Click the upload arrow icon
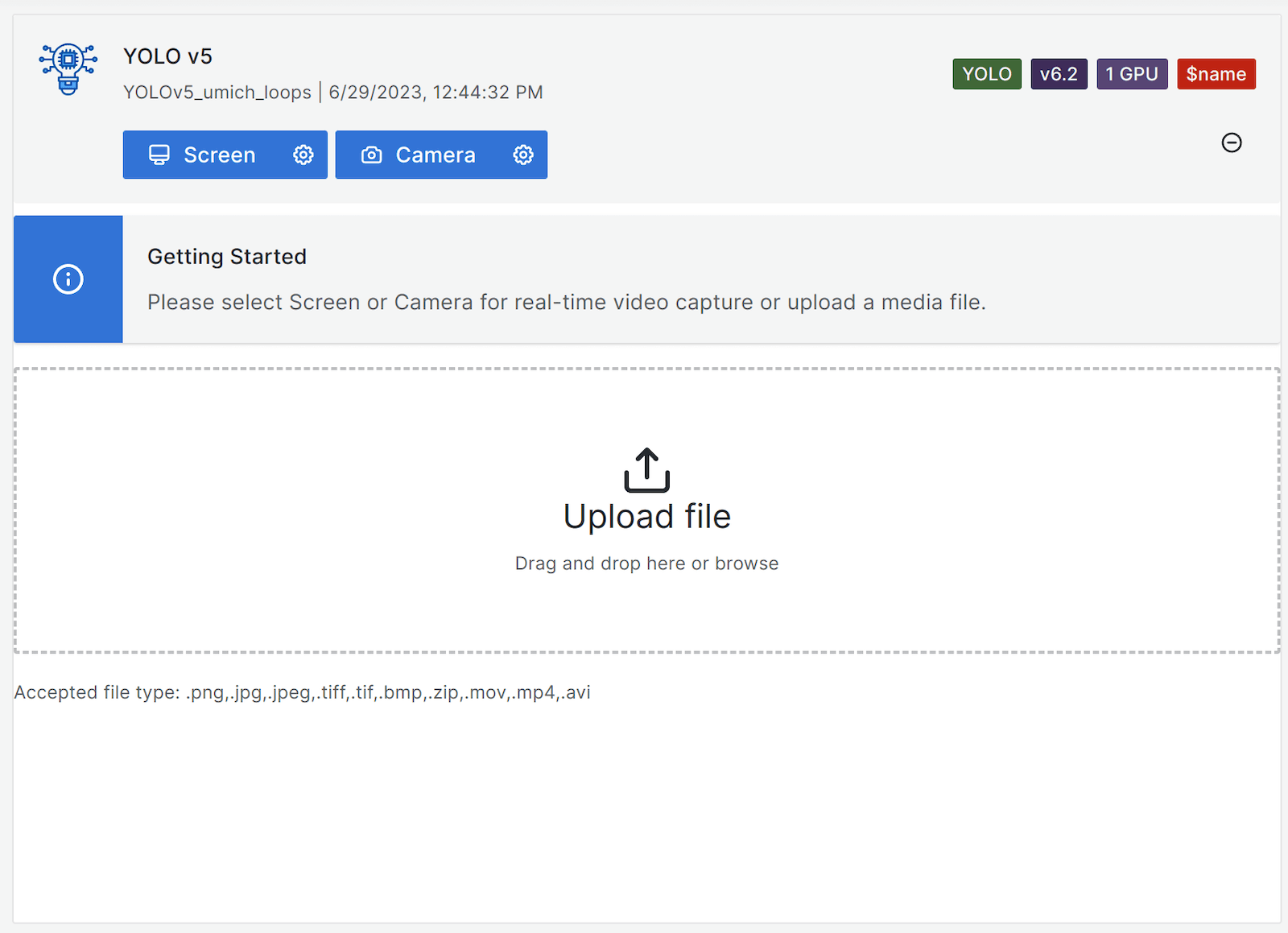This screenshot has width=1288, height=933. pos(646,470)
